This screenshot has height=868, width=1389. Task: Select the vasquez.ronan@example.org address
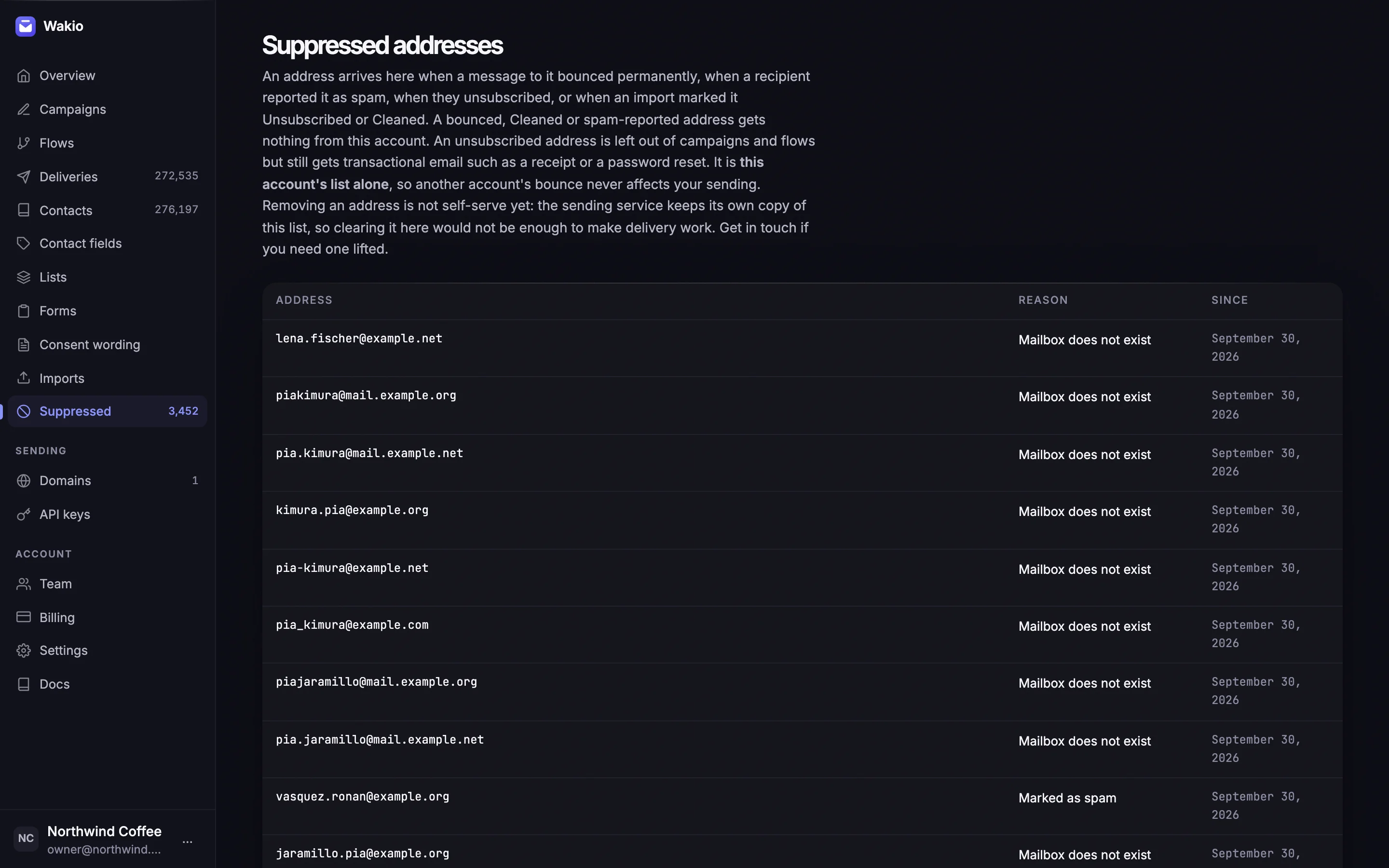pos(362,797)
